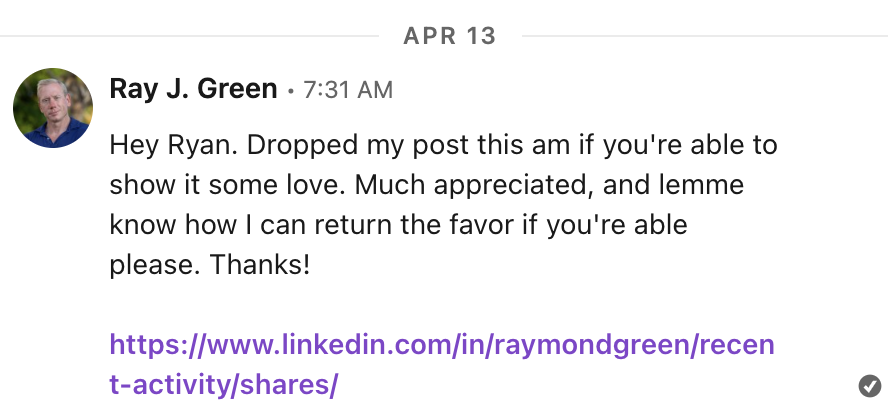Screen dimensions: 888x420
Task: Click the APR 13 date separator
Action: tap(449, 37)
